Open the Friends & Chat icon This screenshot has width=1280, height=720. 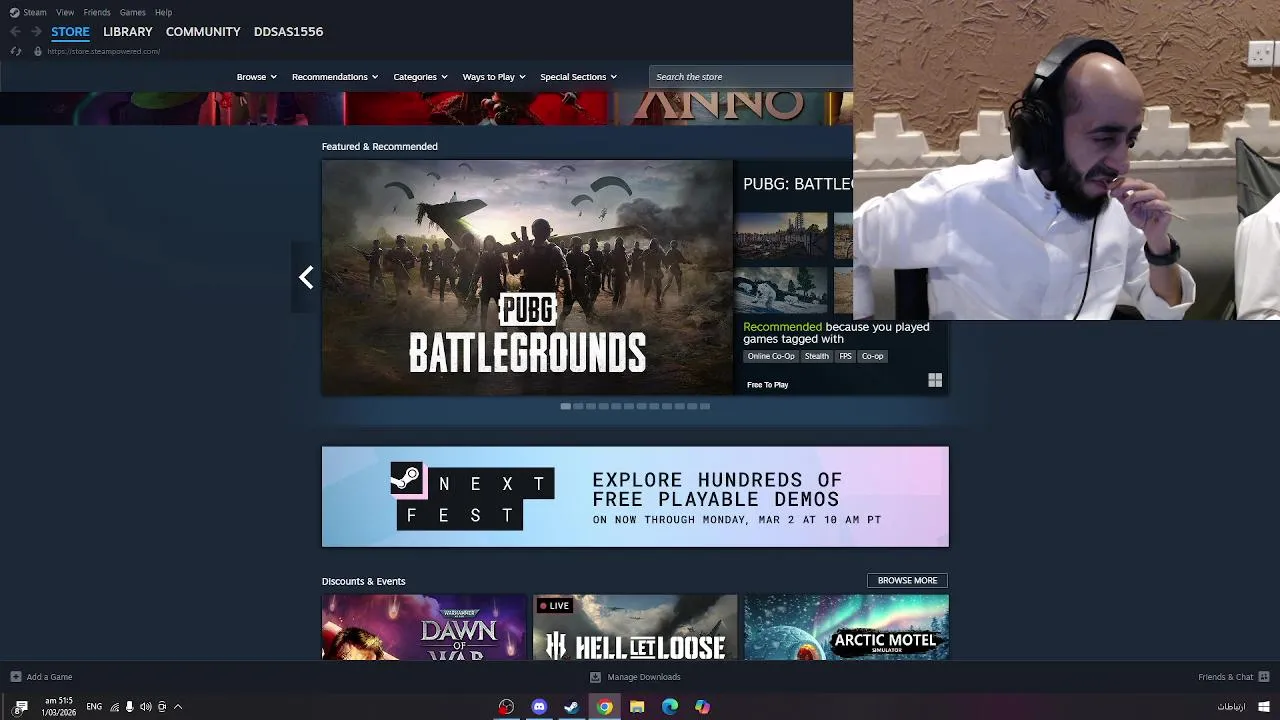(1264, 677)
